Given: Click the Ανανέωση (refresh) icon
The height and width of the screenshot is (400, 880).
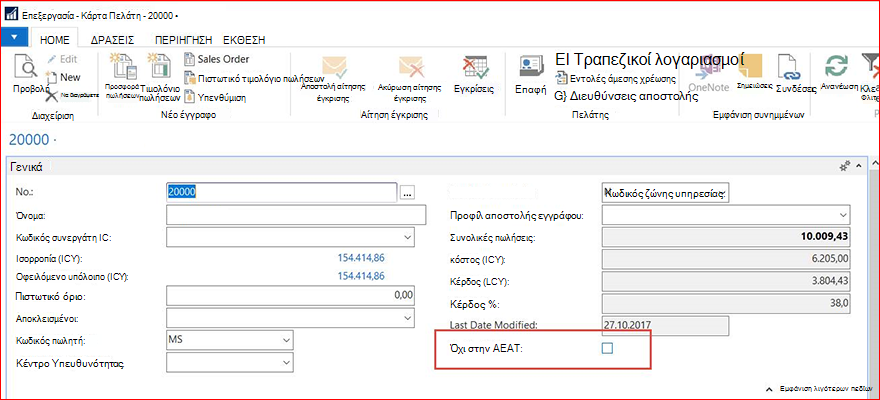Looking at the screenshot, I should point(836,67).
